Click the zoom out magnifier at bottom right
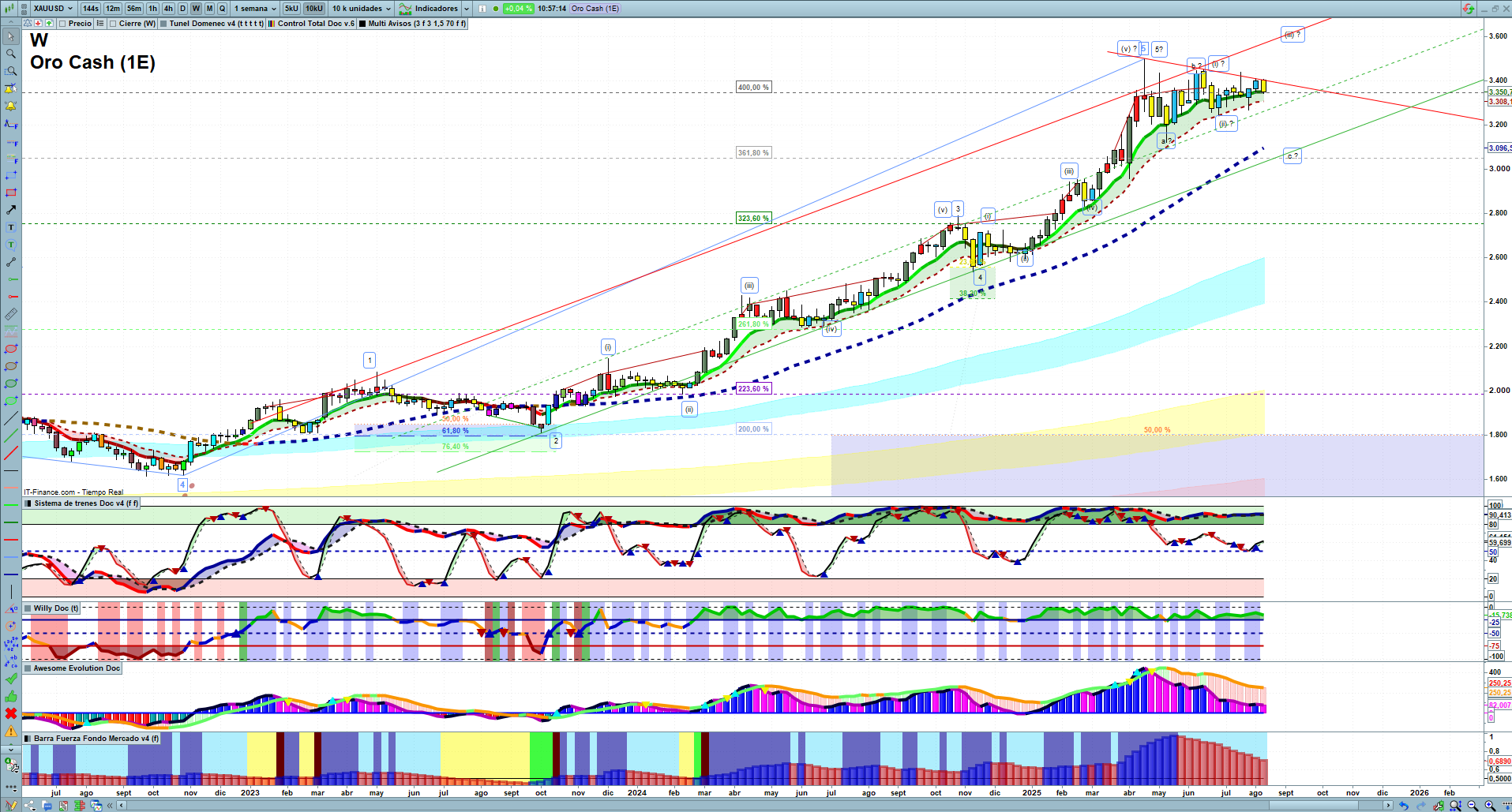This screenshot has height=812, width=1512. (1473, 806)
